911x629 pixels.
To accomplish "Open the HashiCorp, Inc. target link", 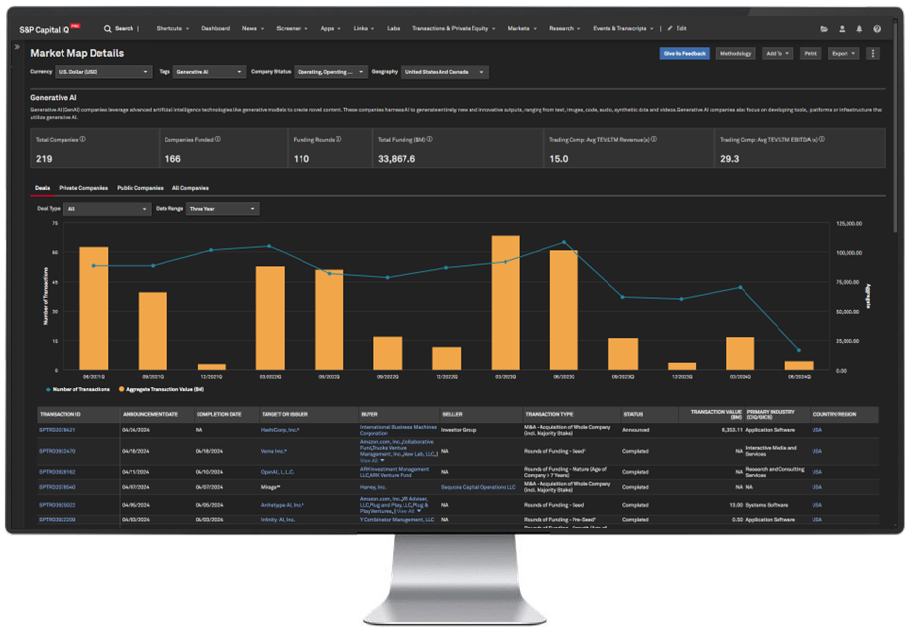I will [x=281, y=430].
